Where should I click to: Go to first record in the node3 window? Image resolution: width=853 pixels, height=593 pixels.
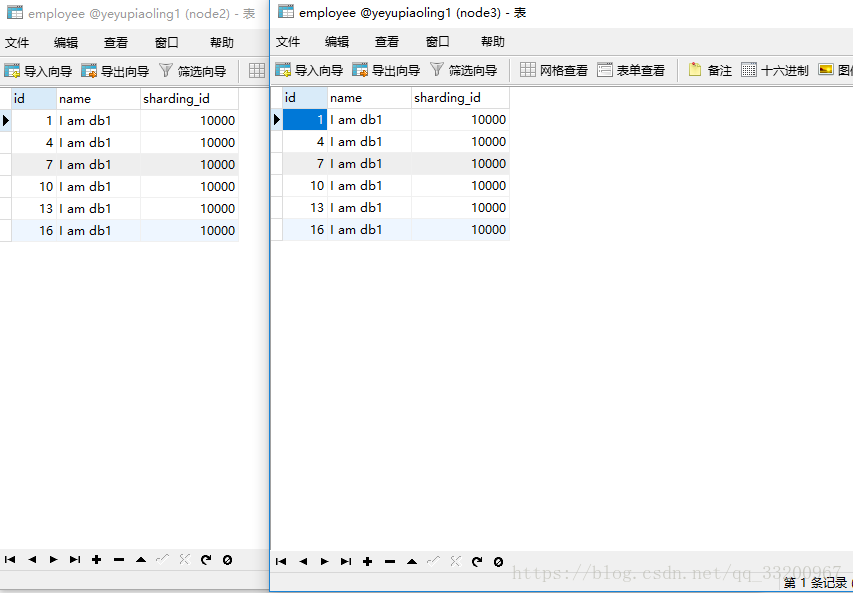click(281, 562)
